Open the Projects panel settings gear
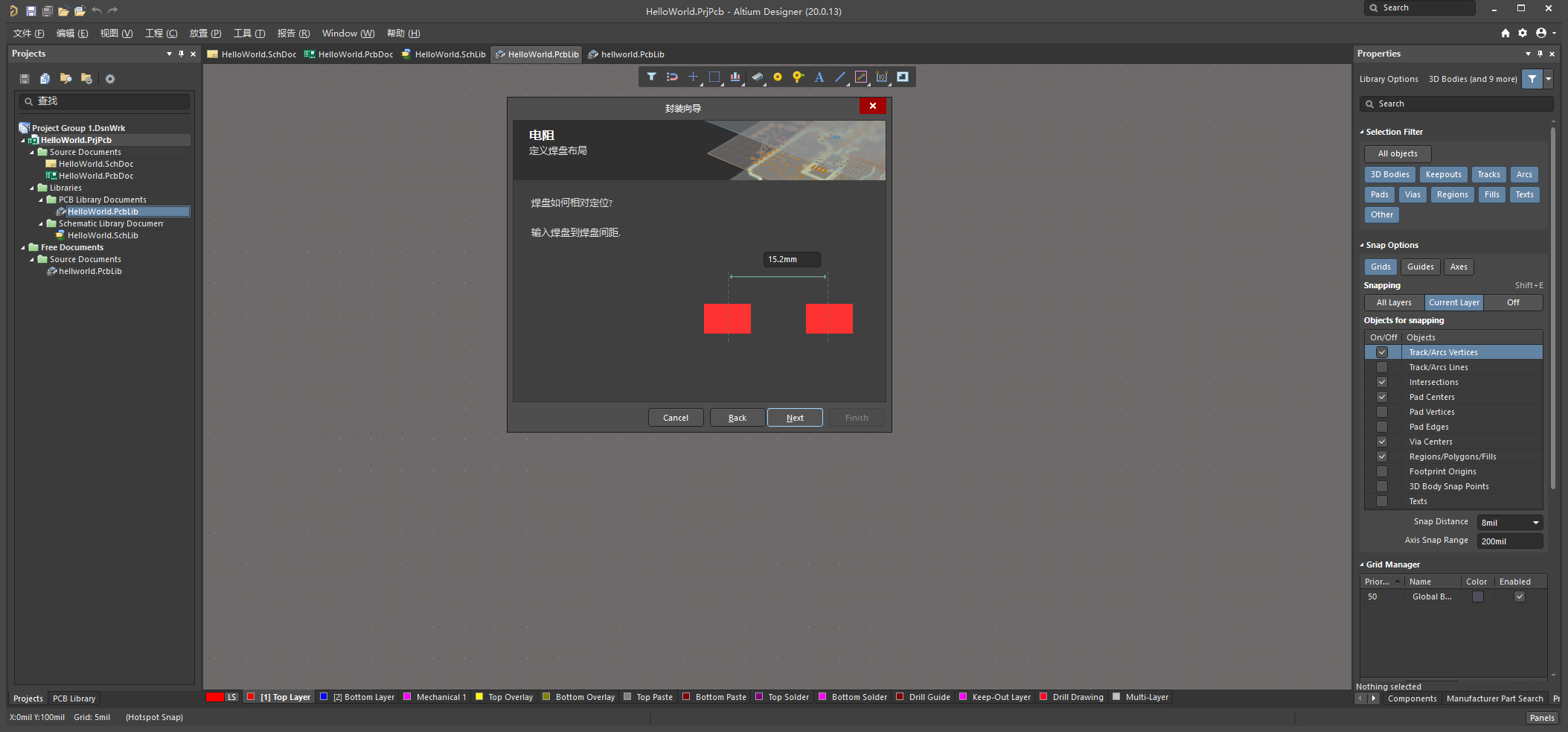This screenshot has height=732, width=1568. [110, 78]
